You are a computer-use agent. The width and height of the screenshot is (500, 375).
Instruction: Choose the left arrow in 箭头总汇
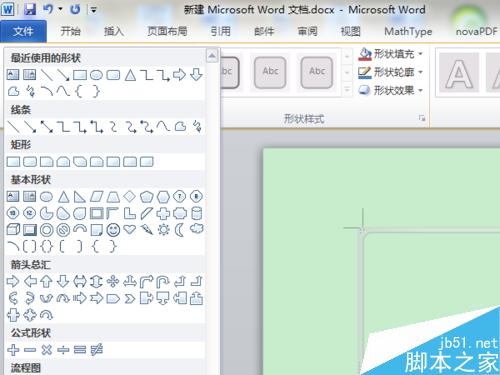point(30,282)
